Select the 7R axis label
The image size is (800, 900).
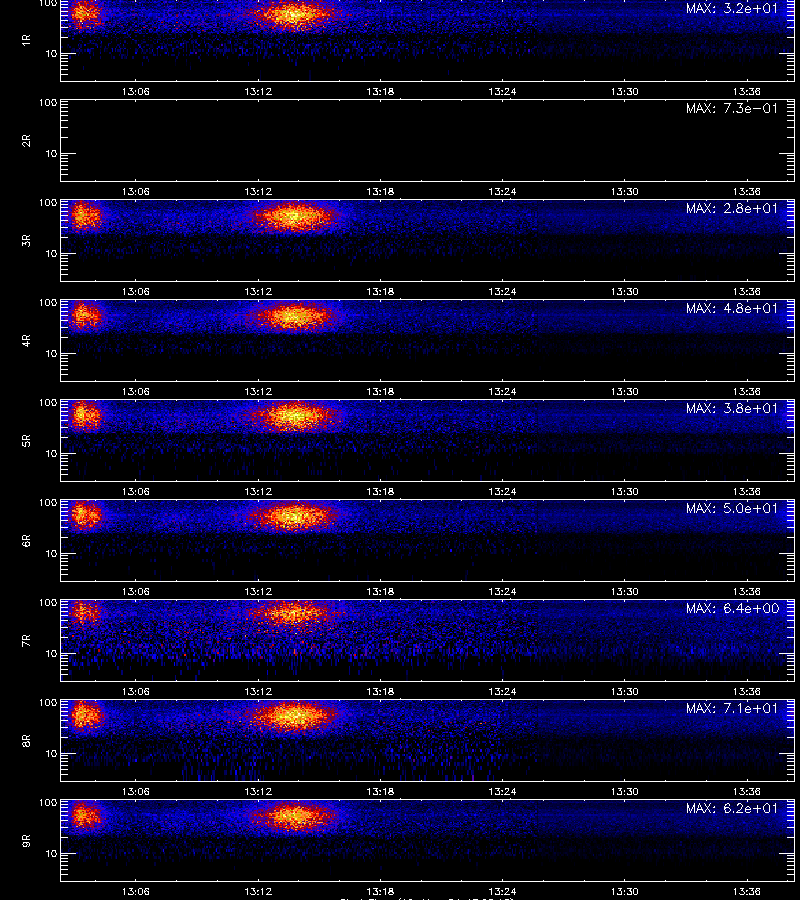[26, 641]
